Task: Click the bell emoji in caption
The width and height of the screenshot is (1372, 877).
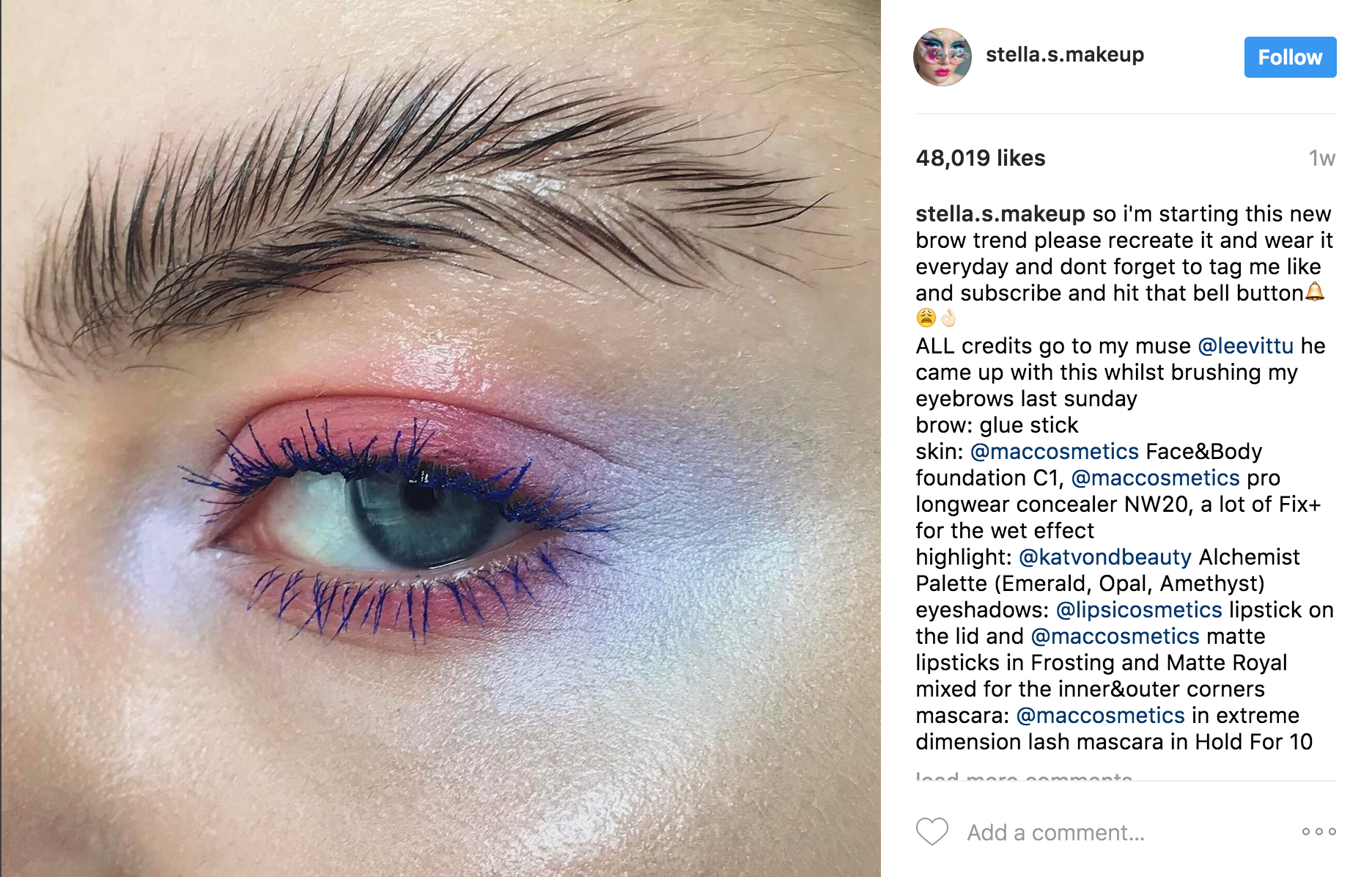Action: [x=1315, y=291]
